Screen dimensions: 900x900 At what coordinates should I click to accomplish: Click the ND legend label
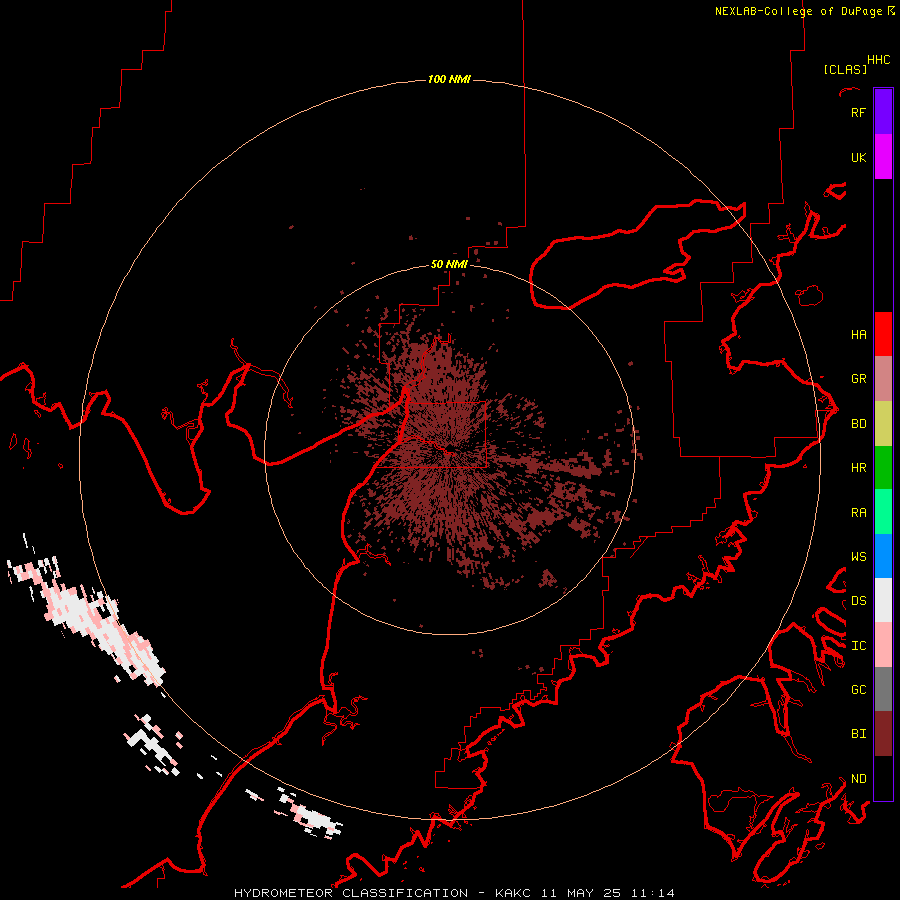858,778
